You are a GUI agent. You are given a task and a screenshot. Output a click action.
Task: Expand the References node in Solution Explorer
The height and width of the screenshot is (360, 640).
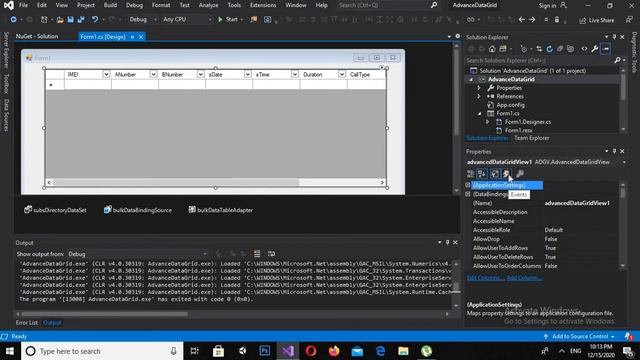click(x=479, y=96)
